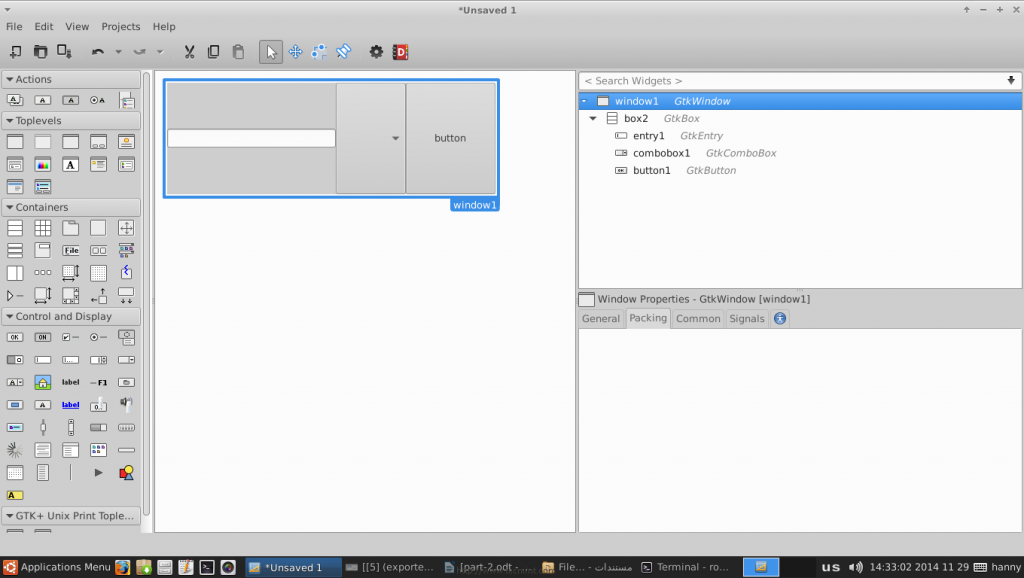Open Preferences with the gear icon

tap(376, 52)
